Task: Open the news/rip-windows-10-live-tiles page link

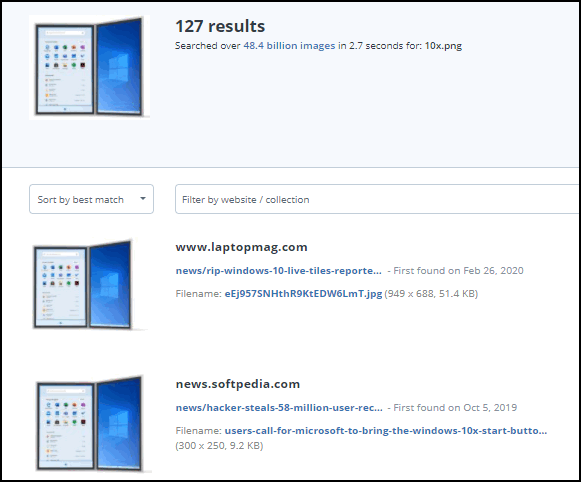Action: [x=279, y=271]
